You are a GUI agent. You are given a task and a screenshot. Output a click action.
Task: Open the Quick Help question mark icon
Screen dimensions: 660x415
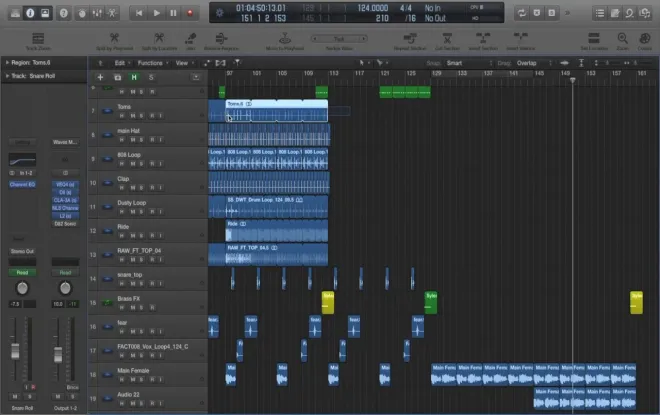coord(64,12)
